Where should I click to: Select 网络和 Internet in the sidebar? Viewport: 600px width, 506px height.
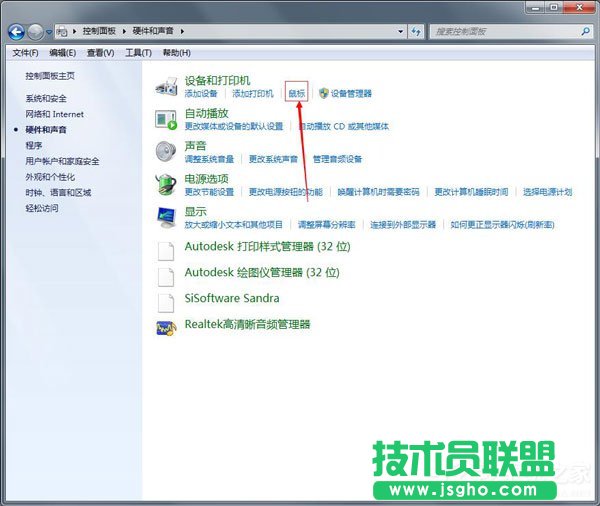[54, 114]
